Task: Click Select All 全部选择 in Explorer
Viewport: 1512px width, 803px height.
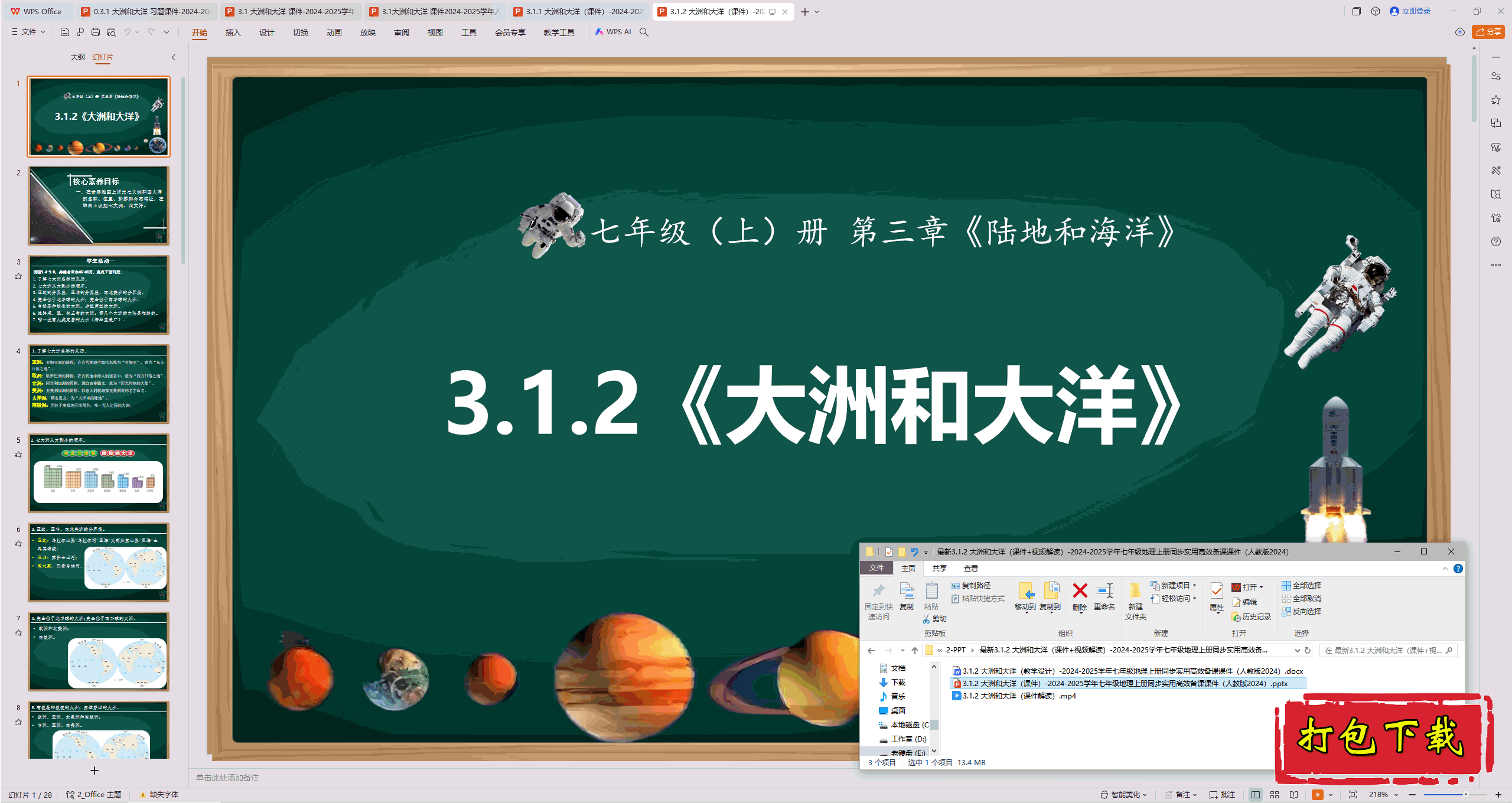Action: (x=1301, y=585)
